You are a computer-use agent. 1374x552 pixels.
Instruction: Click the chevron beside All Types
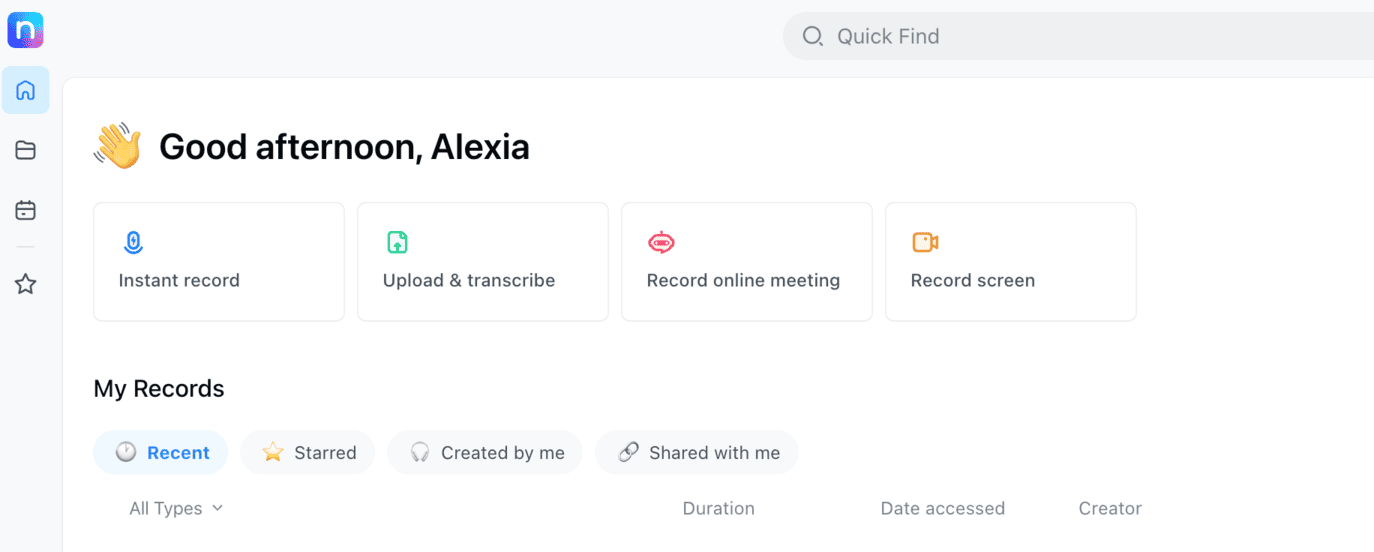[217, 508]
